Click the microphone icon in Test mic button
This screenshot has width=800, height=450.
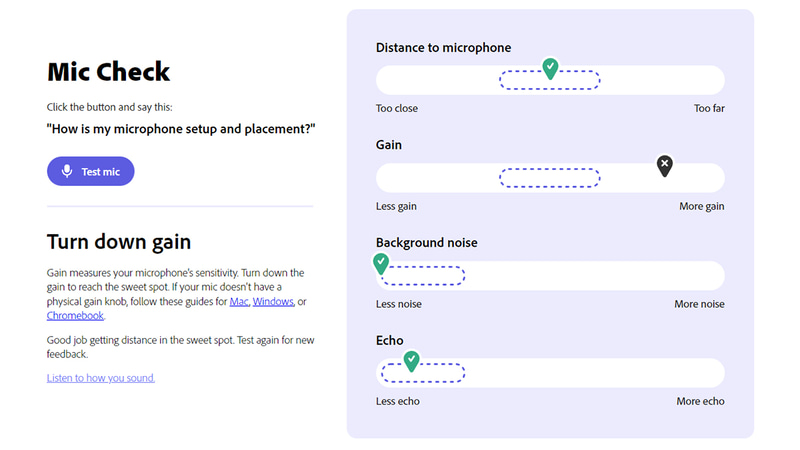[x=67, y=171]
